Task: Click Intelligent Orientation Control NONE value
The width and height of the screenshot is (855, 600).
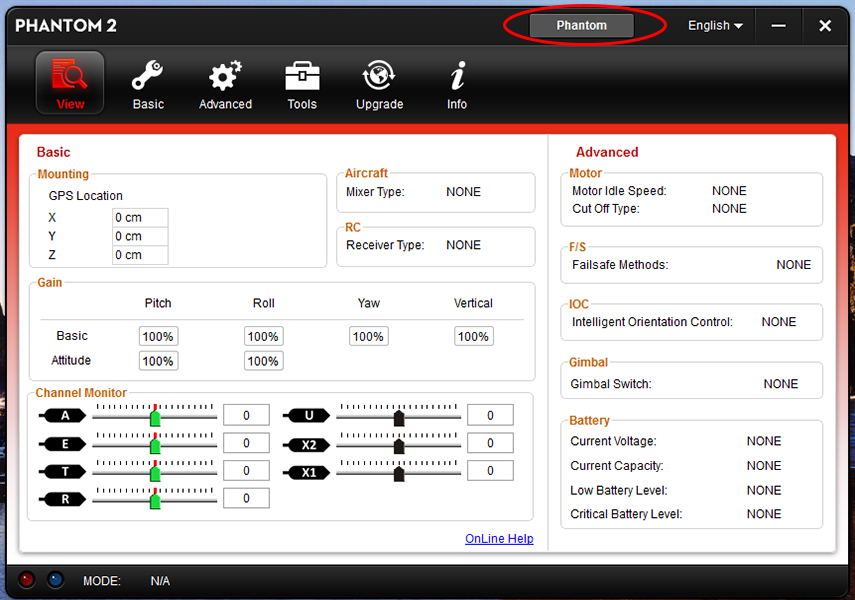Action: (779, 322)
